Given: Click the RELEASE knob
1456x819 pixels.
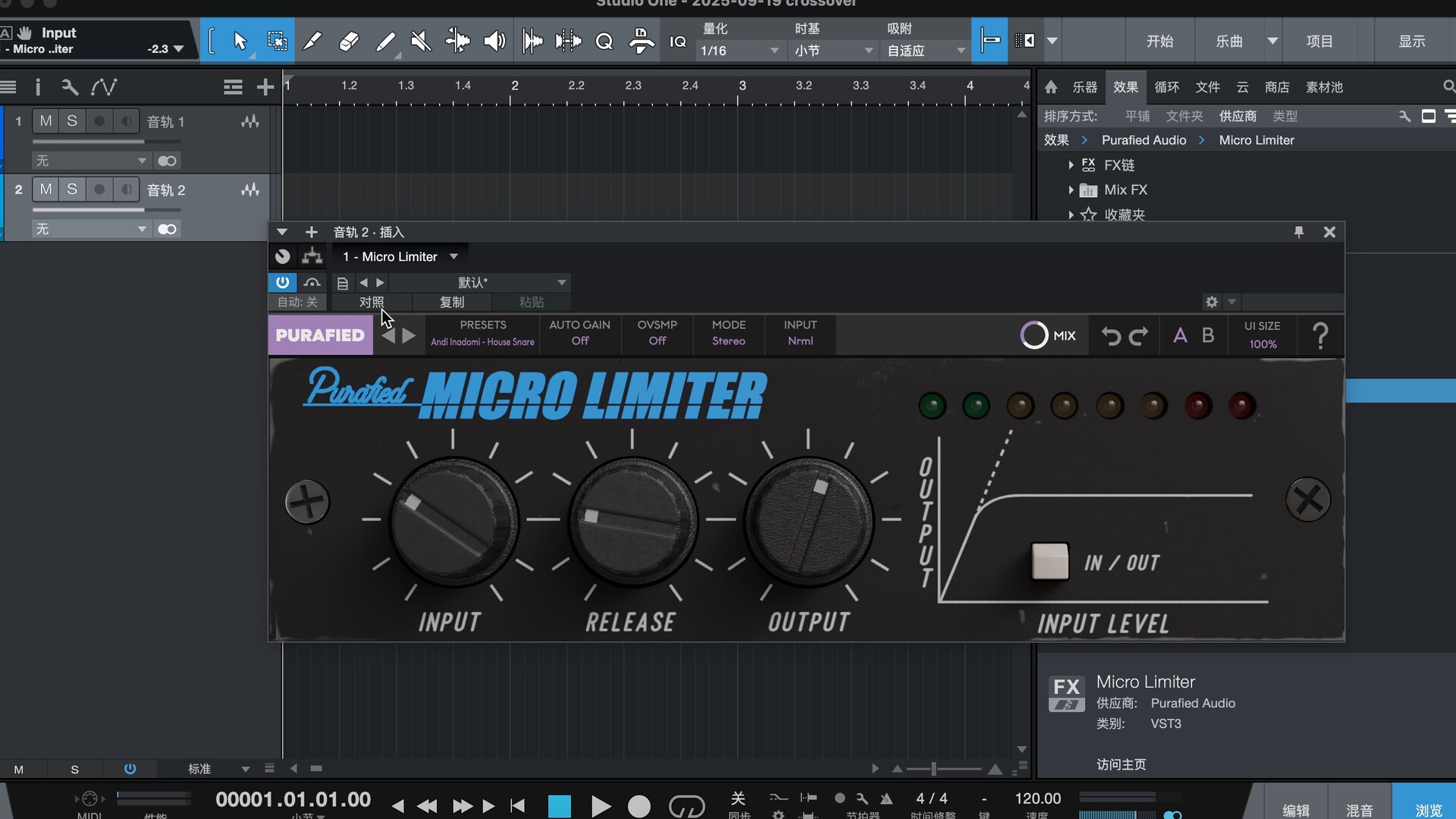Looking at the screenshot, I should pos(632,521).
